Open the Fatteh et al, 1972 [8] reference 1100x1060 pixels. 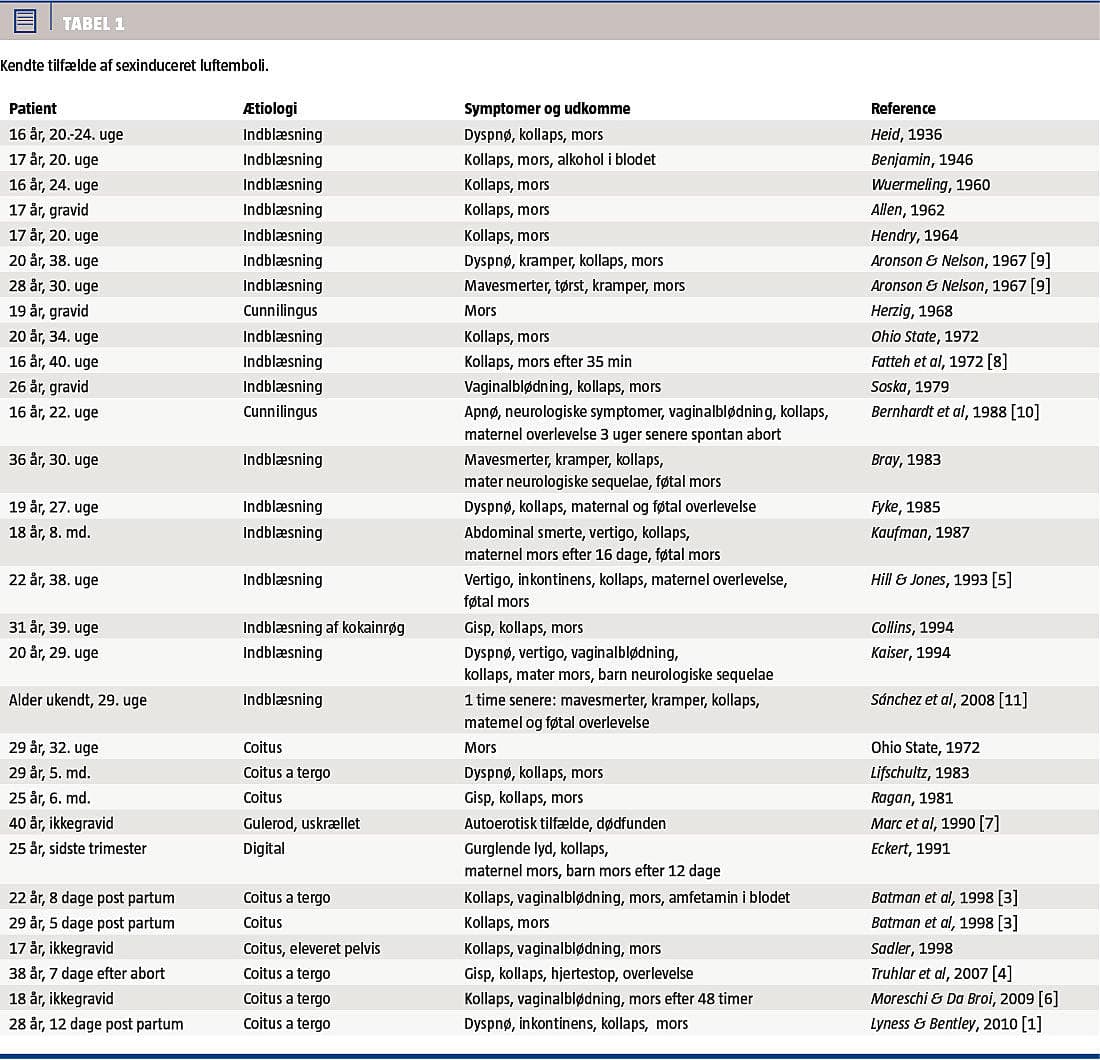coord(939,361)
